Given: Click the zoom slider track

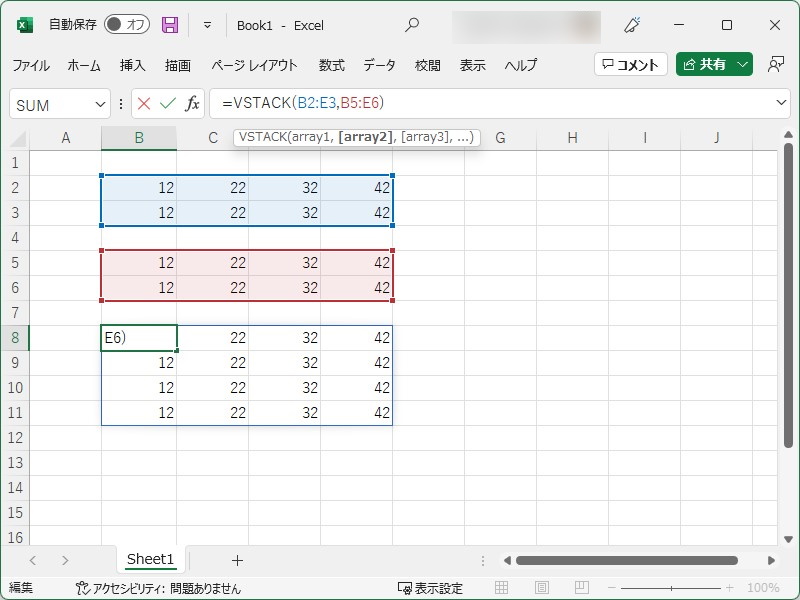Looking at the screenshot, I should [671, 588].
